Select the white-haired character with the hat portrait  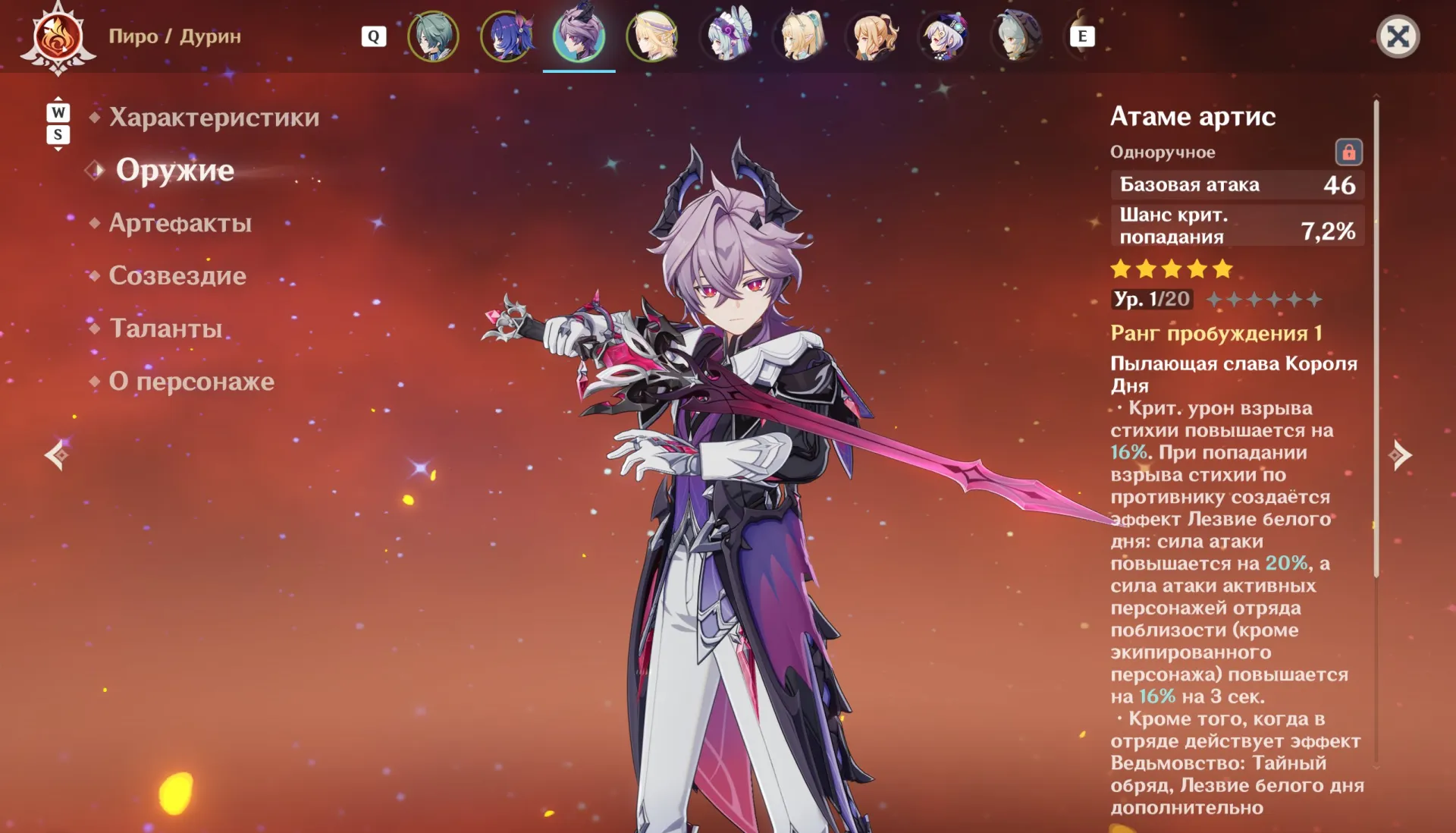945,36
